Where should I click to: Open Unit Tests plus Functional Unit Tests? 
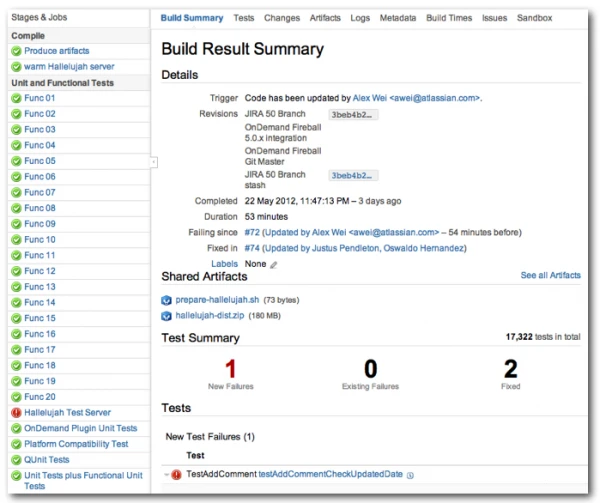coord(83,481)
